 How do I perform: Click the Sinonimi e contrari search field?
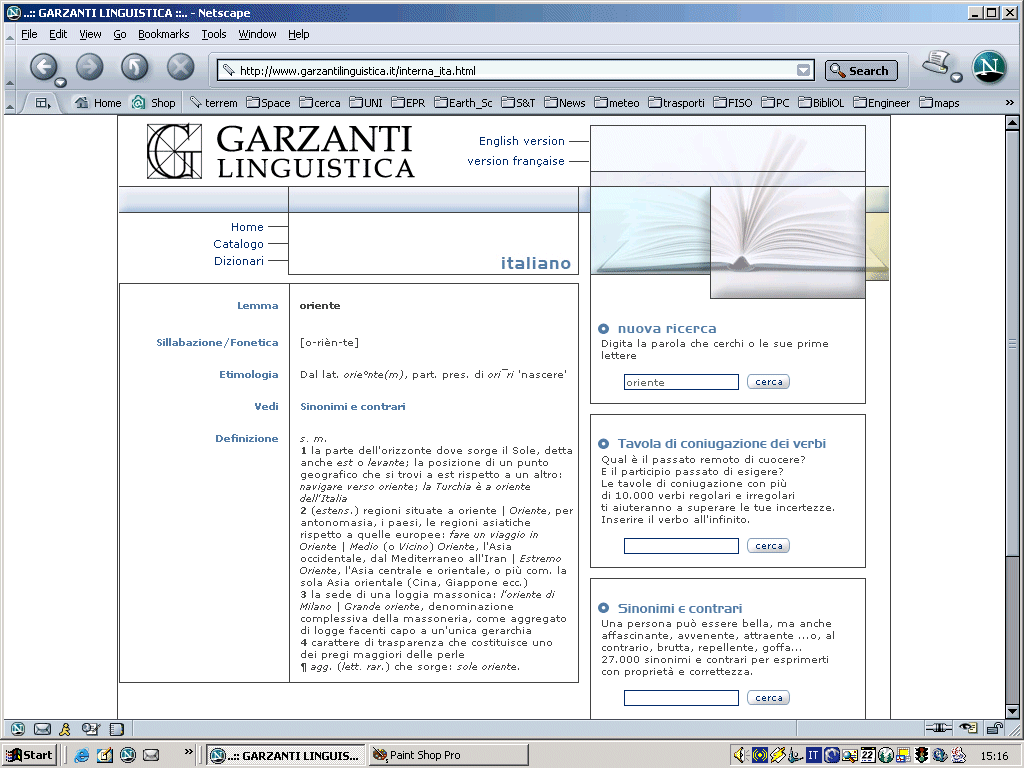point(681,698)
